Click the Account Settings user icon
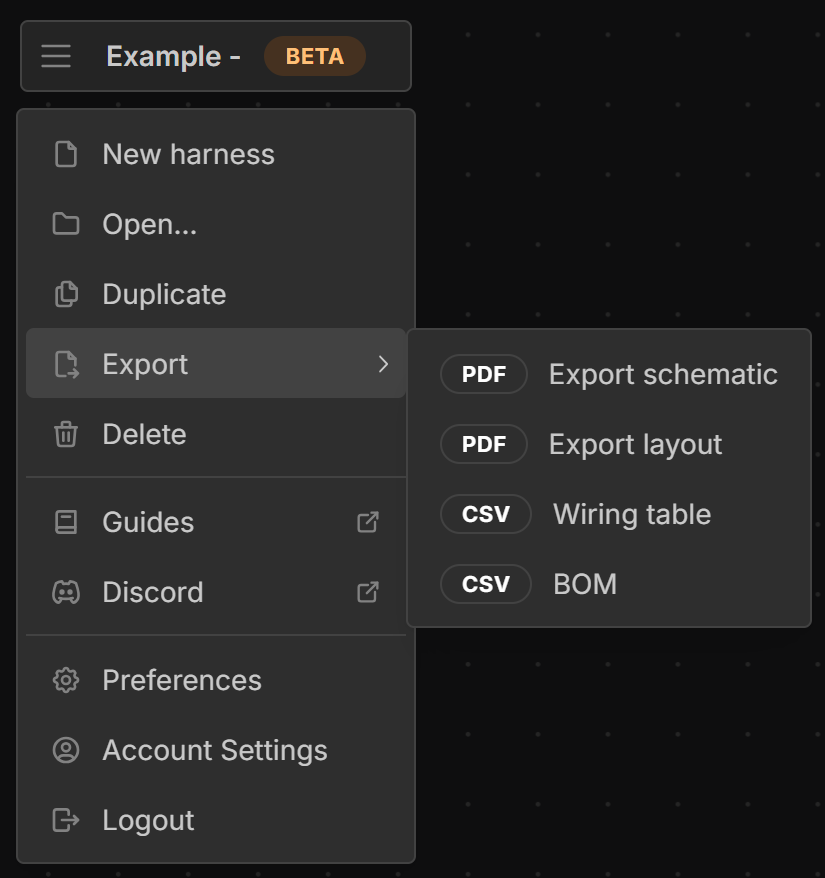 (66, 750)
